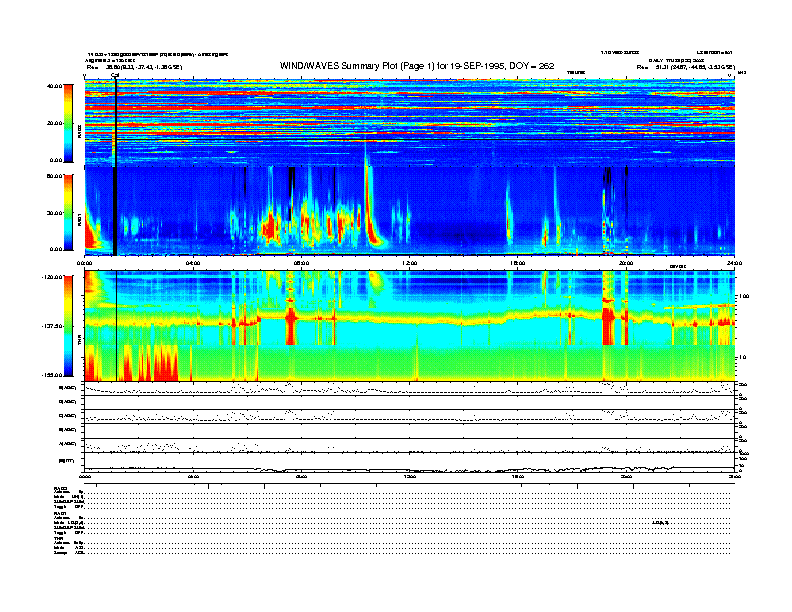792x612 pixels.
Task: Click the 20:00 label under the RAD1 spectrogram
Action: [x=626, y=263]
